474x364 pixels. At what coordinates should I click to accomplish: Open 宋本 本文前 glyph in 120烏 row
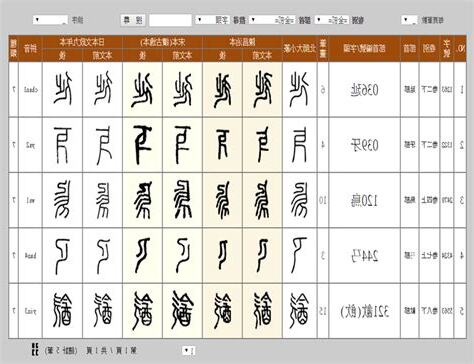tap(182, 199)
